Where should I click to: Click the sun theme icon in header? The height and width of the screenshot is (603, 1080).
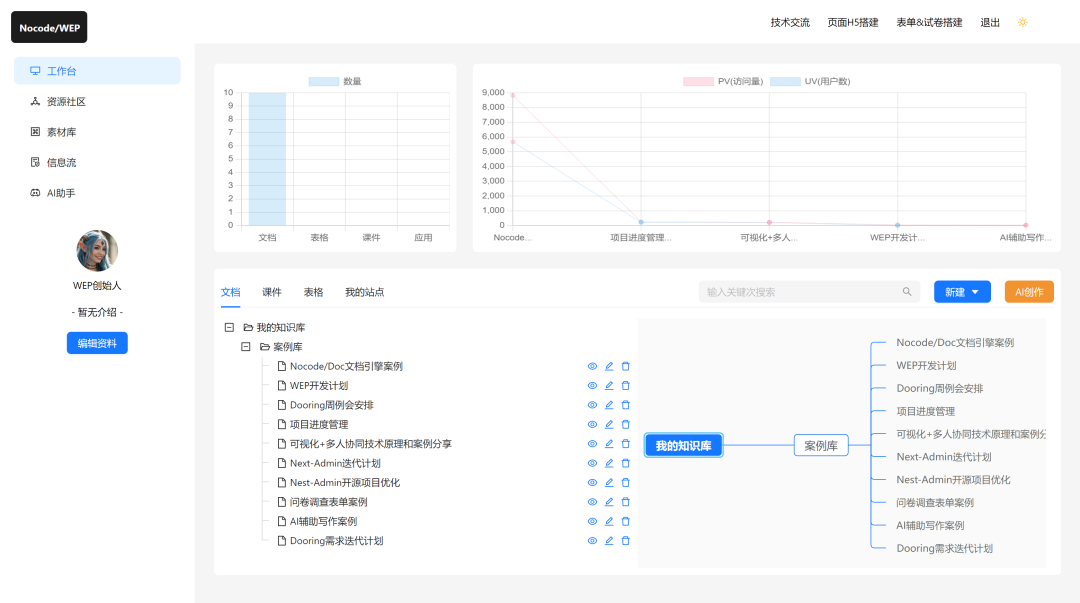(x=1022, y=22)
